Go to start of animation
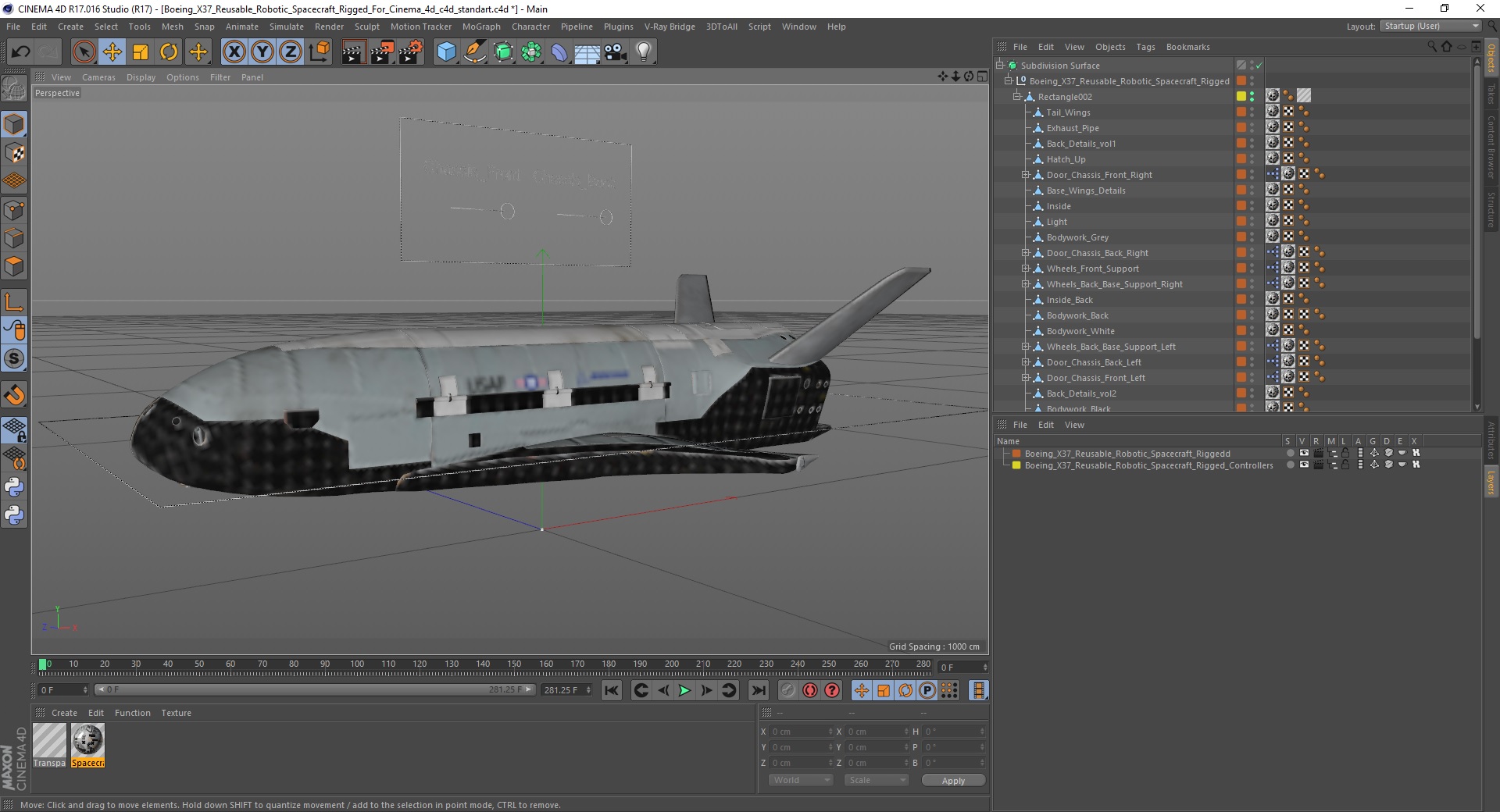 click(x=612, y=690)
